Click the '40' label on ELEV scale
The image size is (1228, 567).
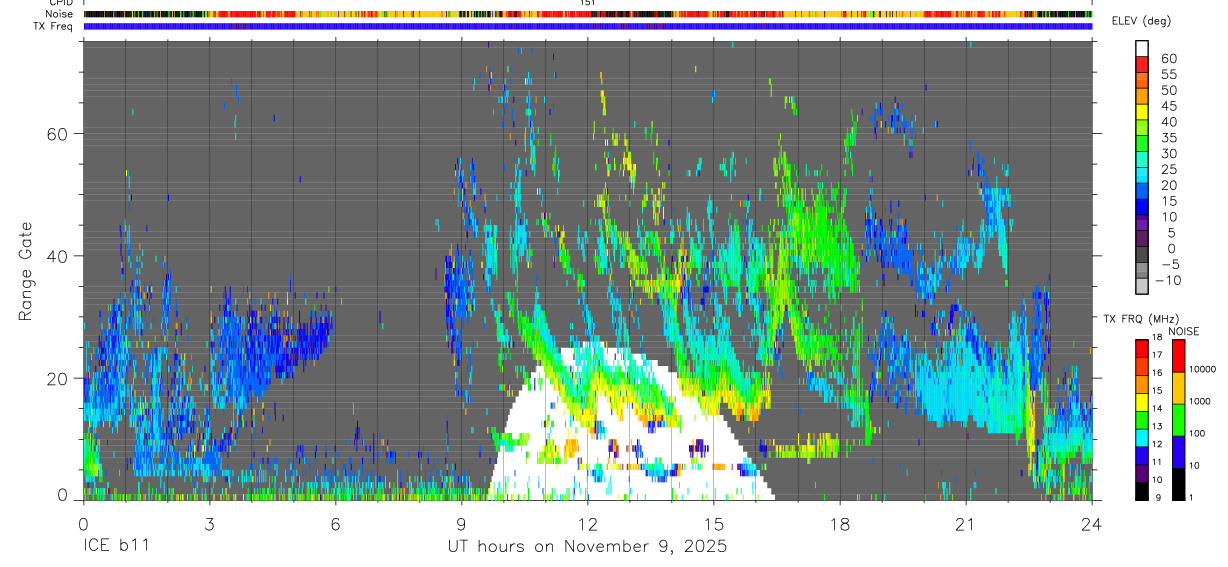tap(1169, 122)
